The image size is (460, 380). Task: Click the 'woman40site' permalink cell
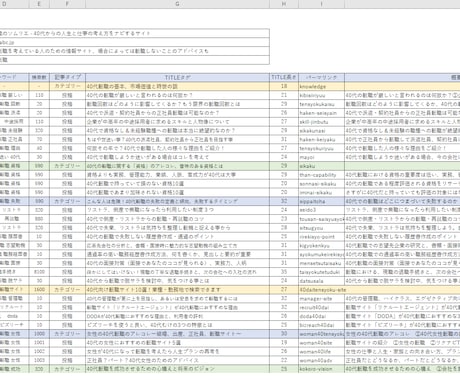322,343
